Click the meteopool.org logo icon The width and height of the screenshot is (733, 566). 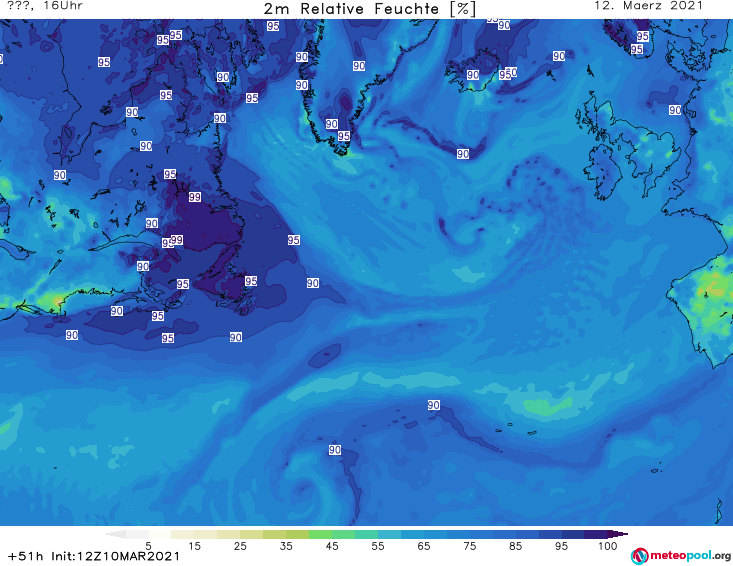[639, 556]
